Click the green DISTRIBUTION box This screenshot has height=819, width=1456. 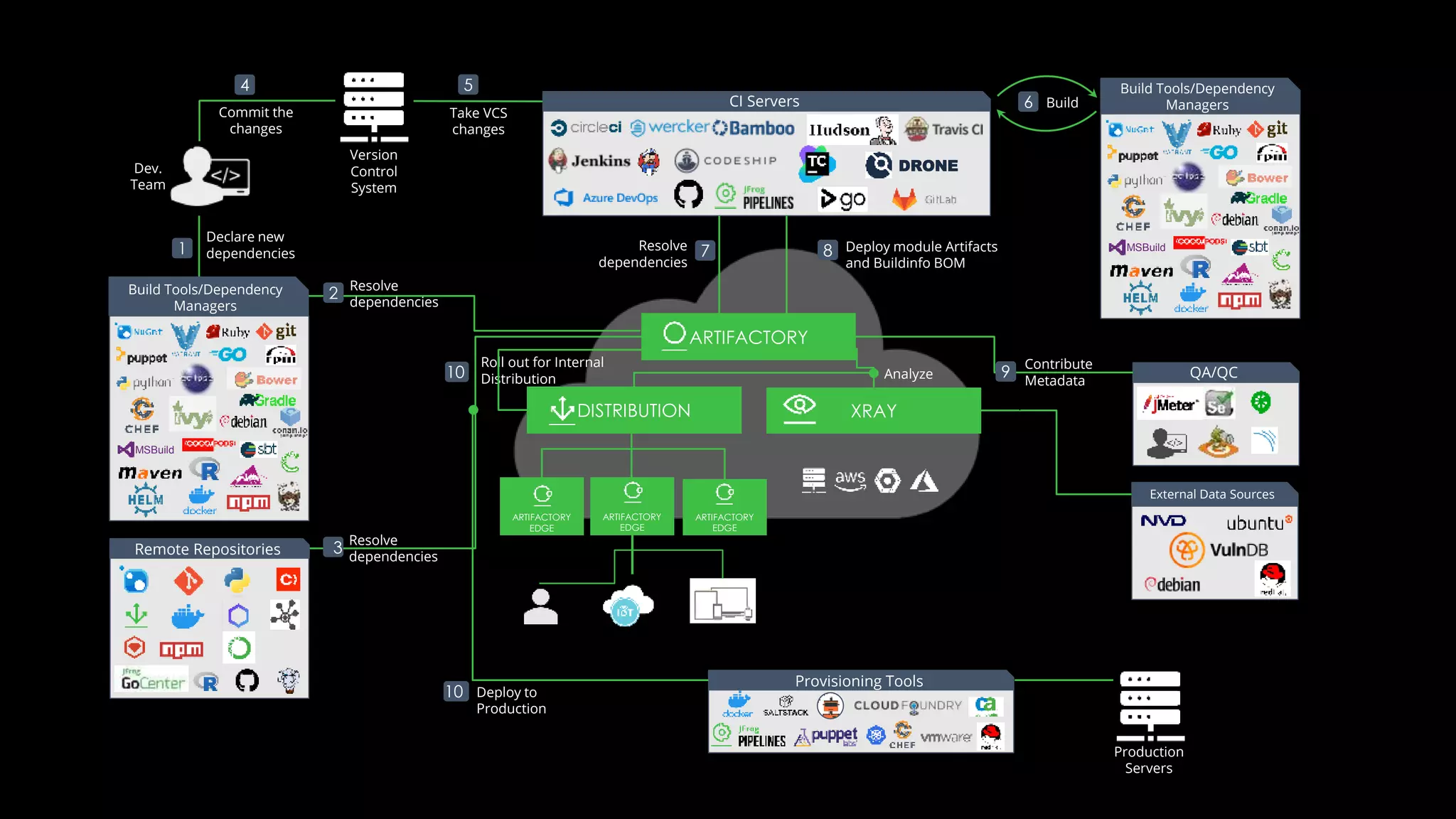coord(633,410)
